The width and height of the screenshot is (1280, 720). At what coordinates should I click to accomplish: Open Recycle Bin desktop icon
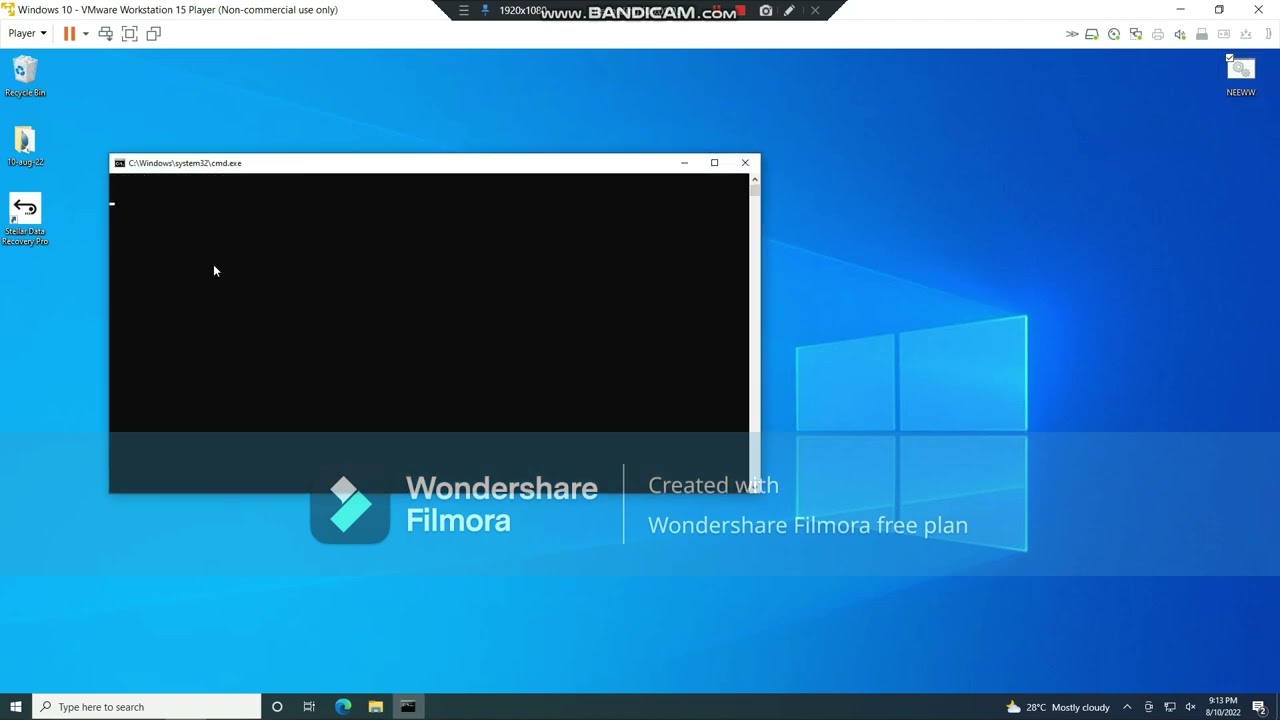(25, 76)
